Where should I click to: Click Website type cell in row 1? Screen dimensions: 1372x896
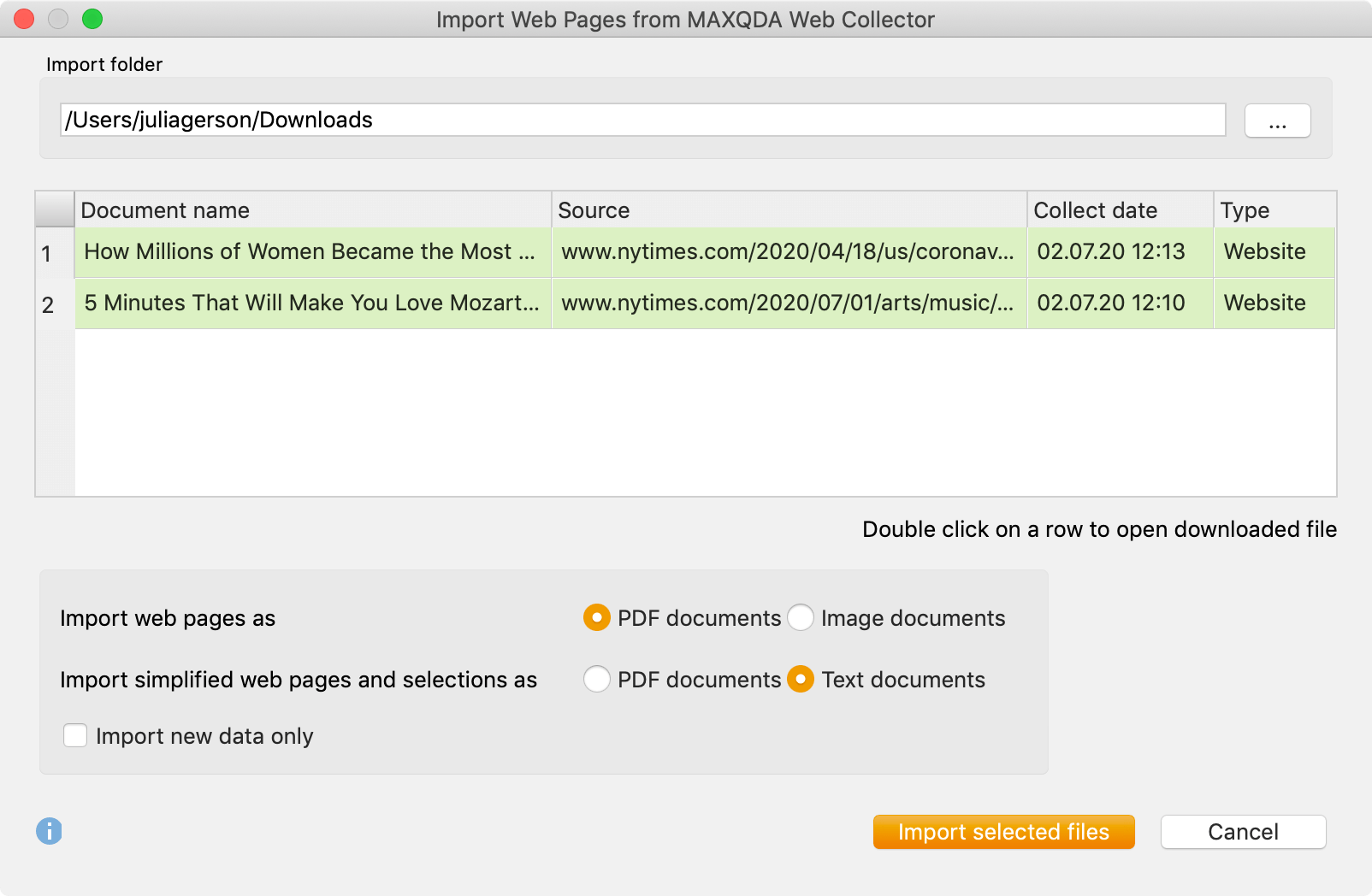click(x=1275, y=252)
